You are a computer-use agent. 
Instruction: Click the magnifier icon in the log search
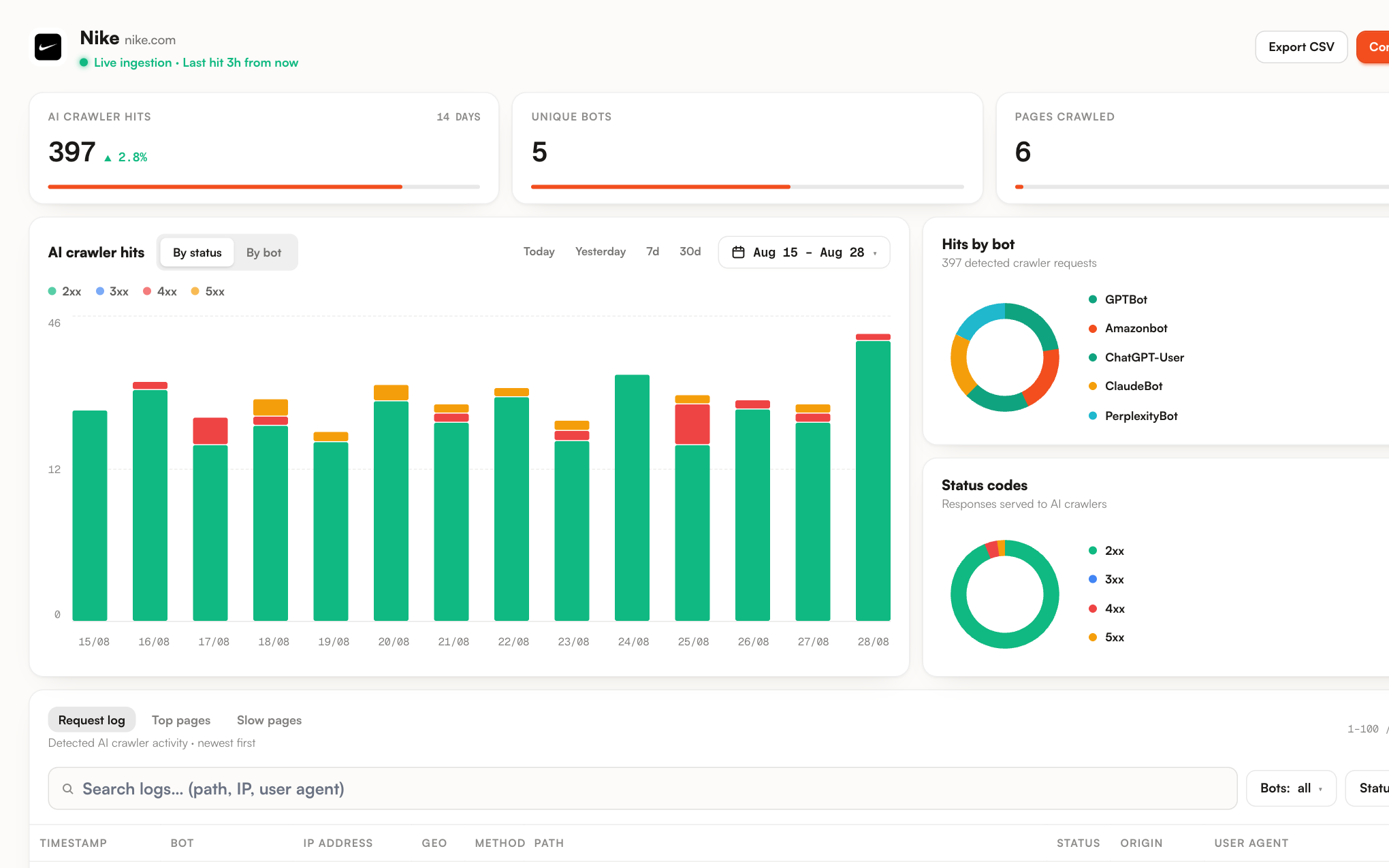pyautogui.click(x=68, y=788)
